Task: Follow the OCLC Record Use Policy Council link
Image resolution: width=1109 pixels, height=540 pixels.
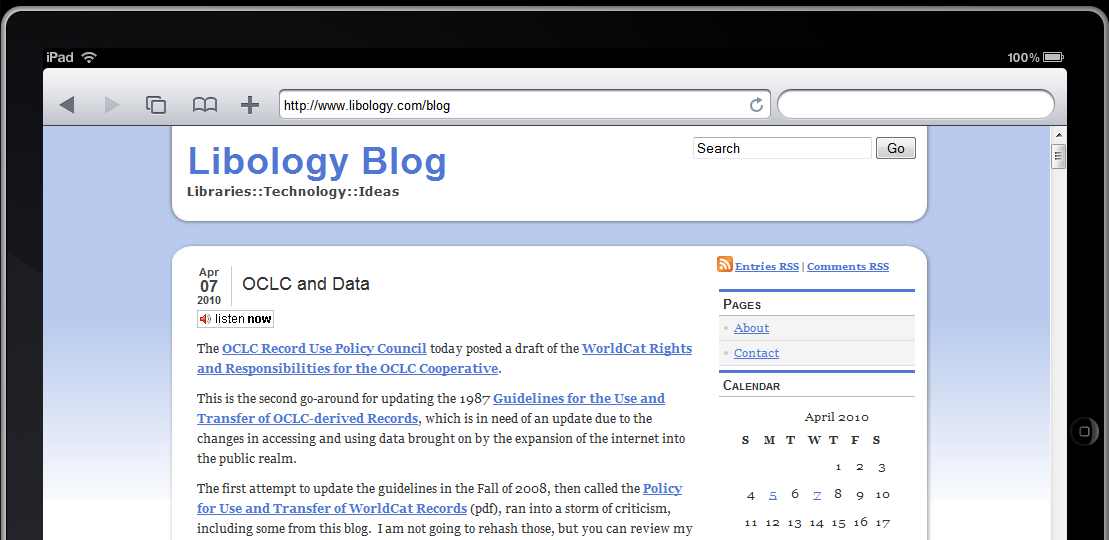Action: (x=324, y=348)
